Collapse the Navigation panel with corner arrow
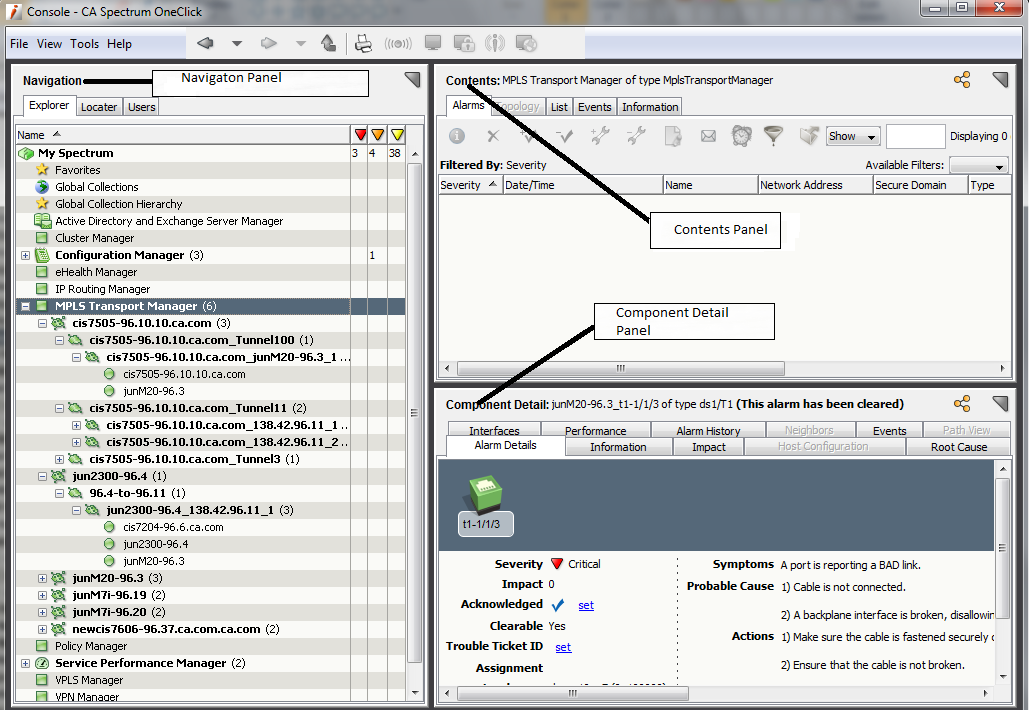 (x=412, y=79)
